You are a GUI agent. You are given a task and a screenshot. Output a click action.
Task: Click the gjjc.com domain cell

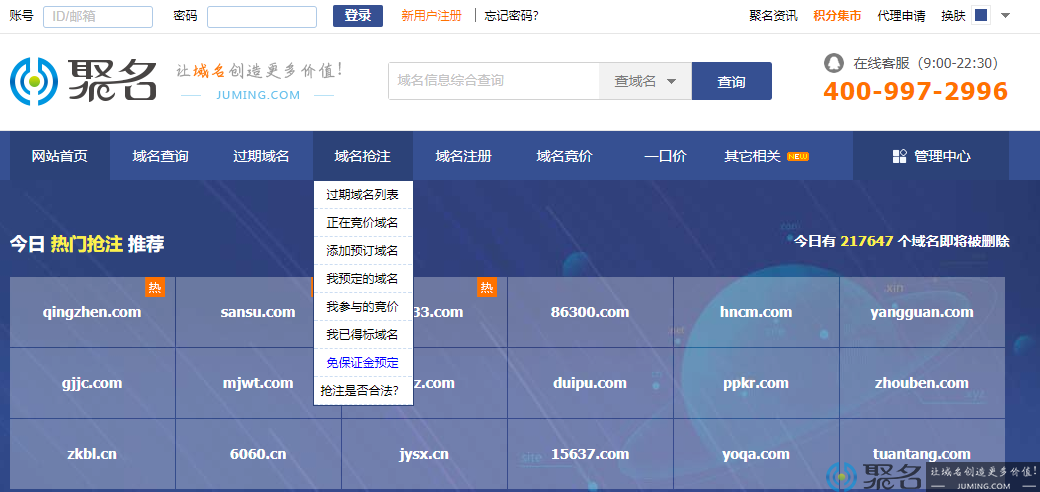(92, 383)
